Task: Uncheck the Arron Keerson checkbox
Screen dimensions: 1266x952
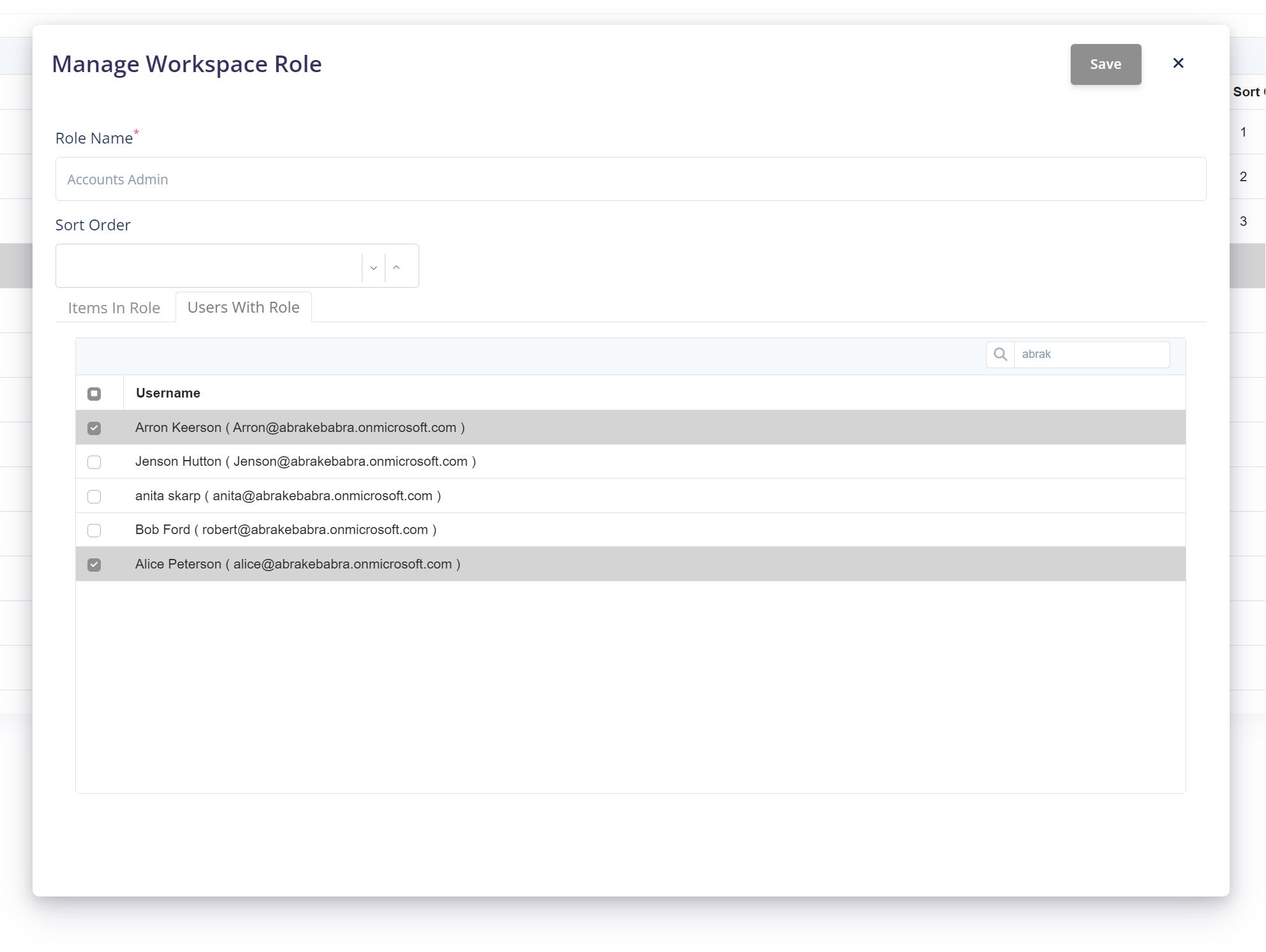Action: [x=94, y=428]
